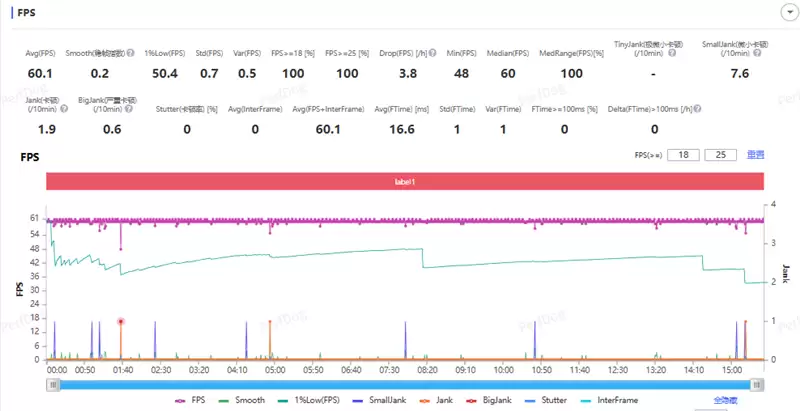The image size is (800, 411).
Task: Click the red BigJank marker near 01:40
Action: coord(121,322)
